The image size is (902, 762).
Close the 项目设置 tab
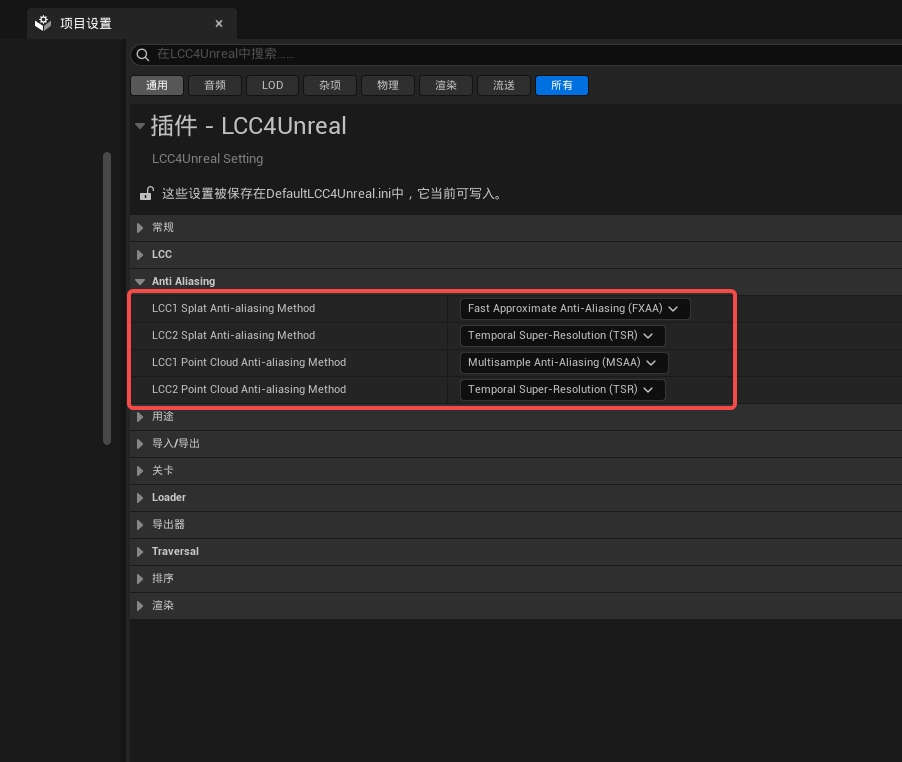219,24
